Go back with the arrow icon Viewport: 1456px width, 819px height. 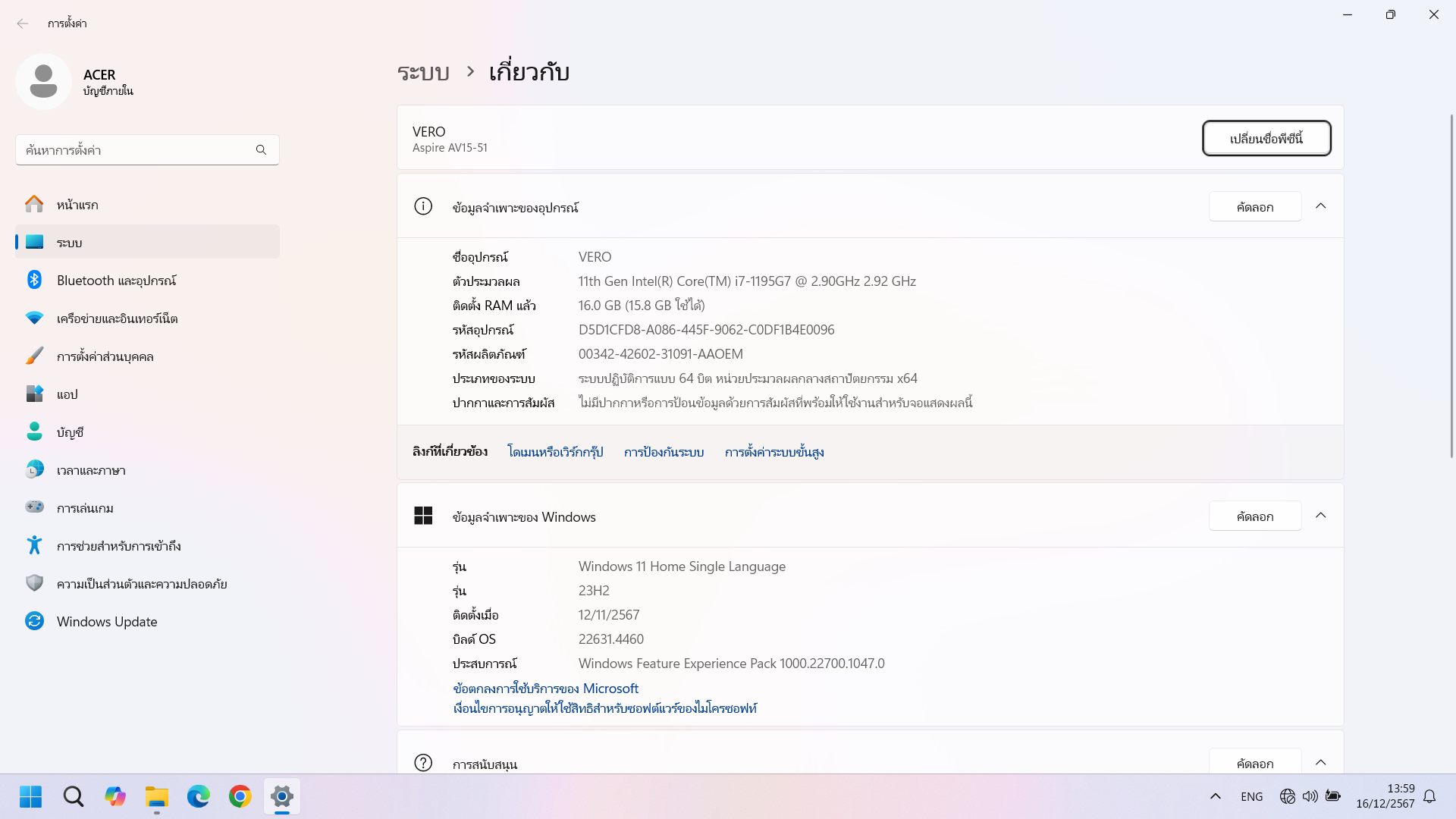[23, 24]
